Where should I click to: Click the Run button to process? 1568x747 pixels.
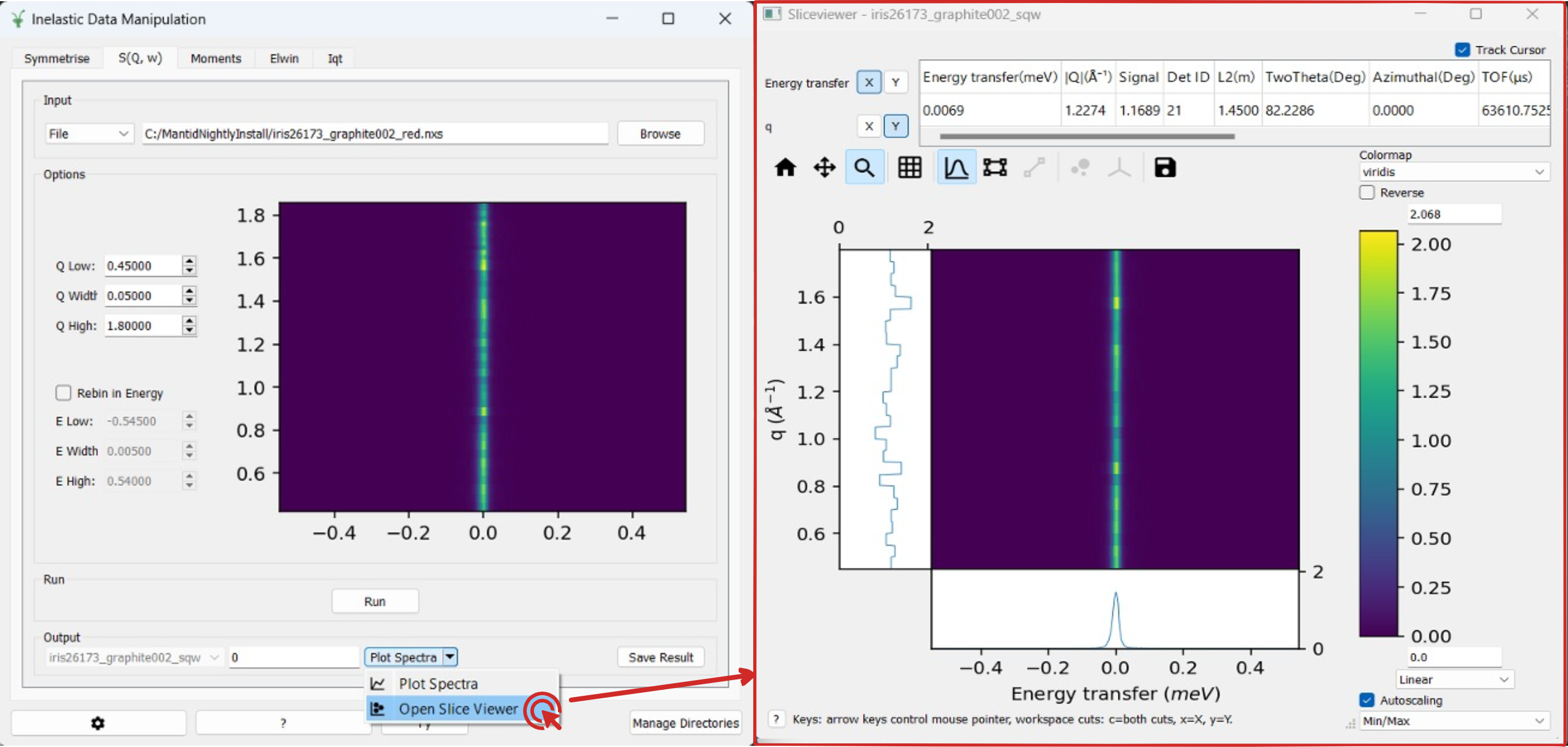[x=375, y=601]
